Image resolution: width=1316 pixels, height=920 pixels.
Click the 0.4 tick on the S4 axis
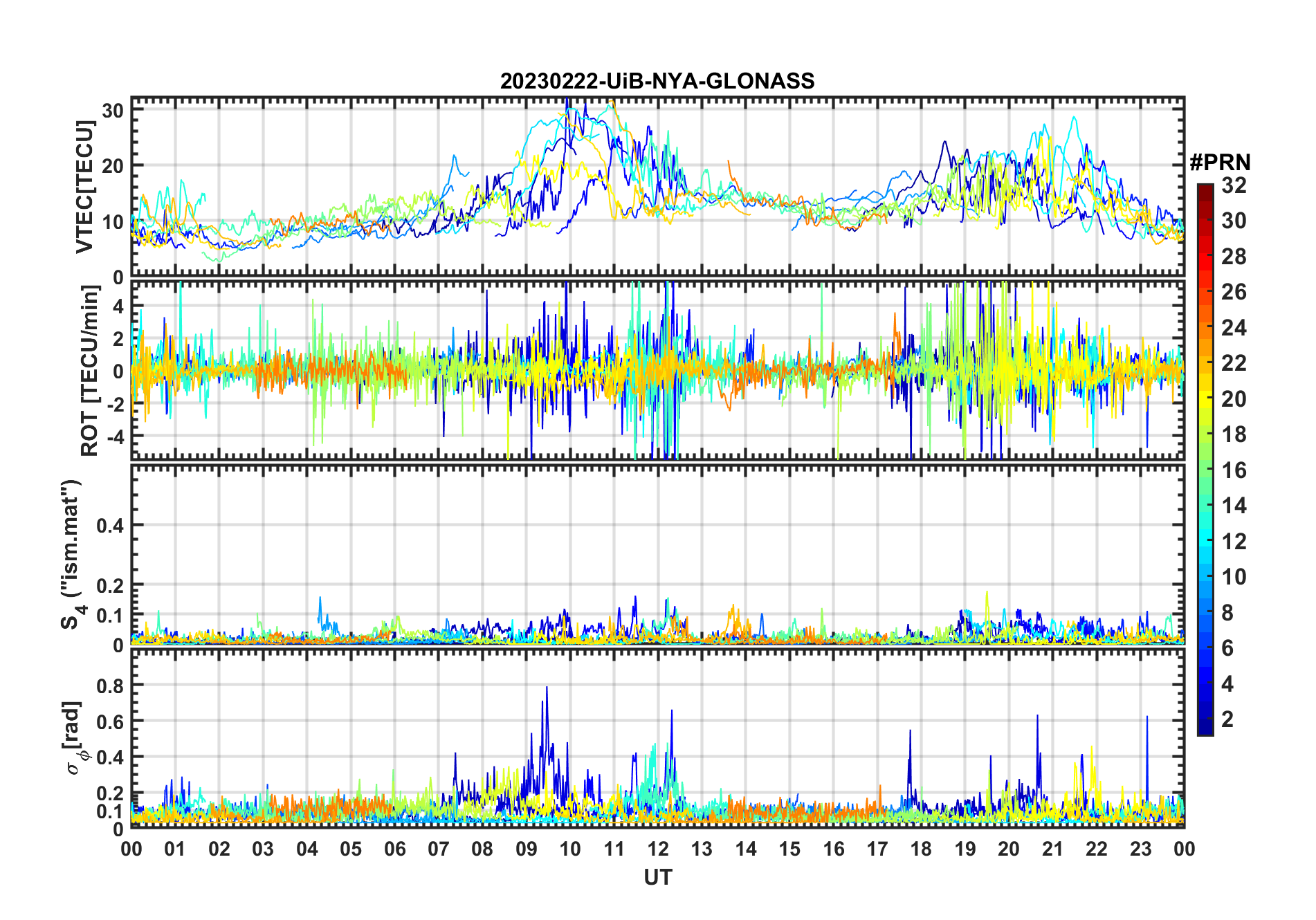[x=110, y=526]
